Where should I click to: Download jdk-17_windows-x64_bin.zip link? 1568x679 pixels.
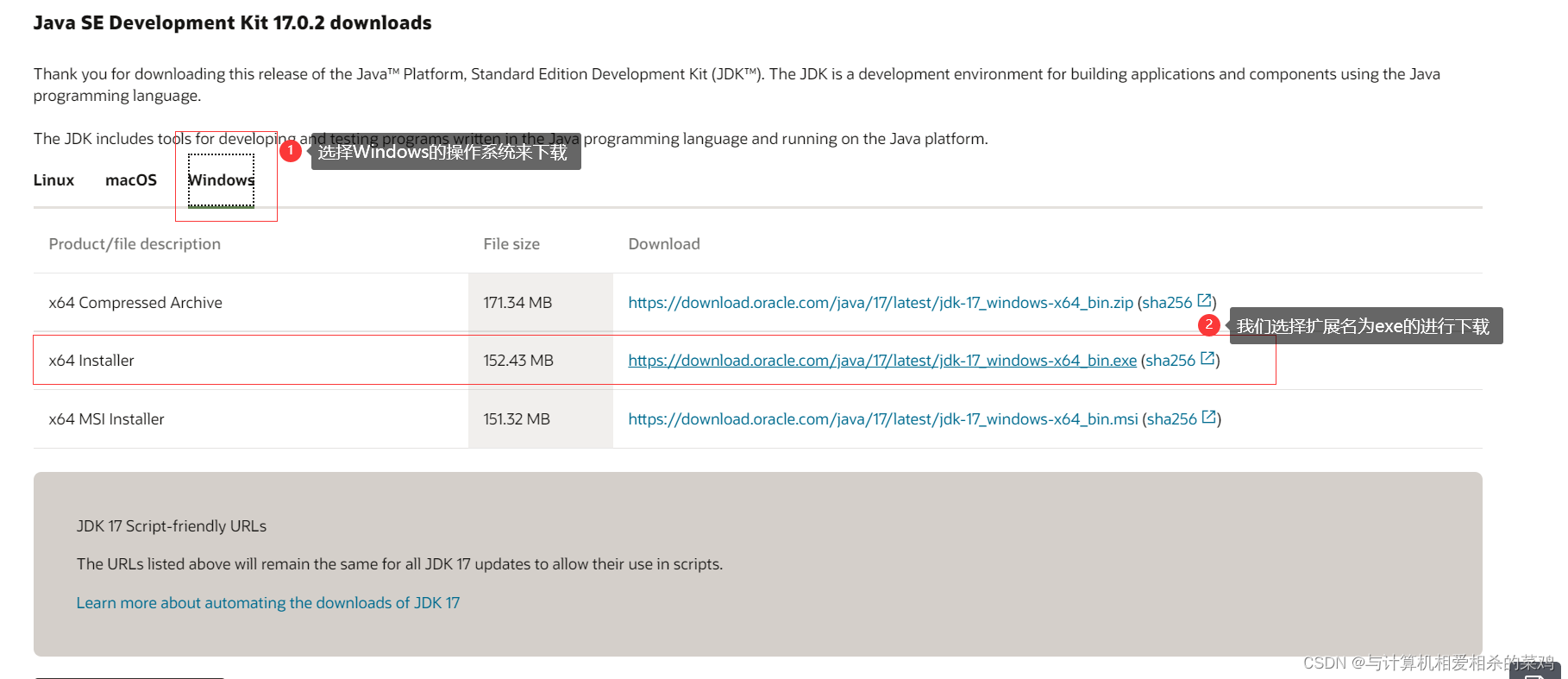click(x=881, y=303)
